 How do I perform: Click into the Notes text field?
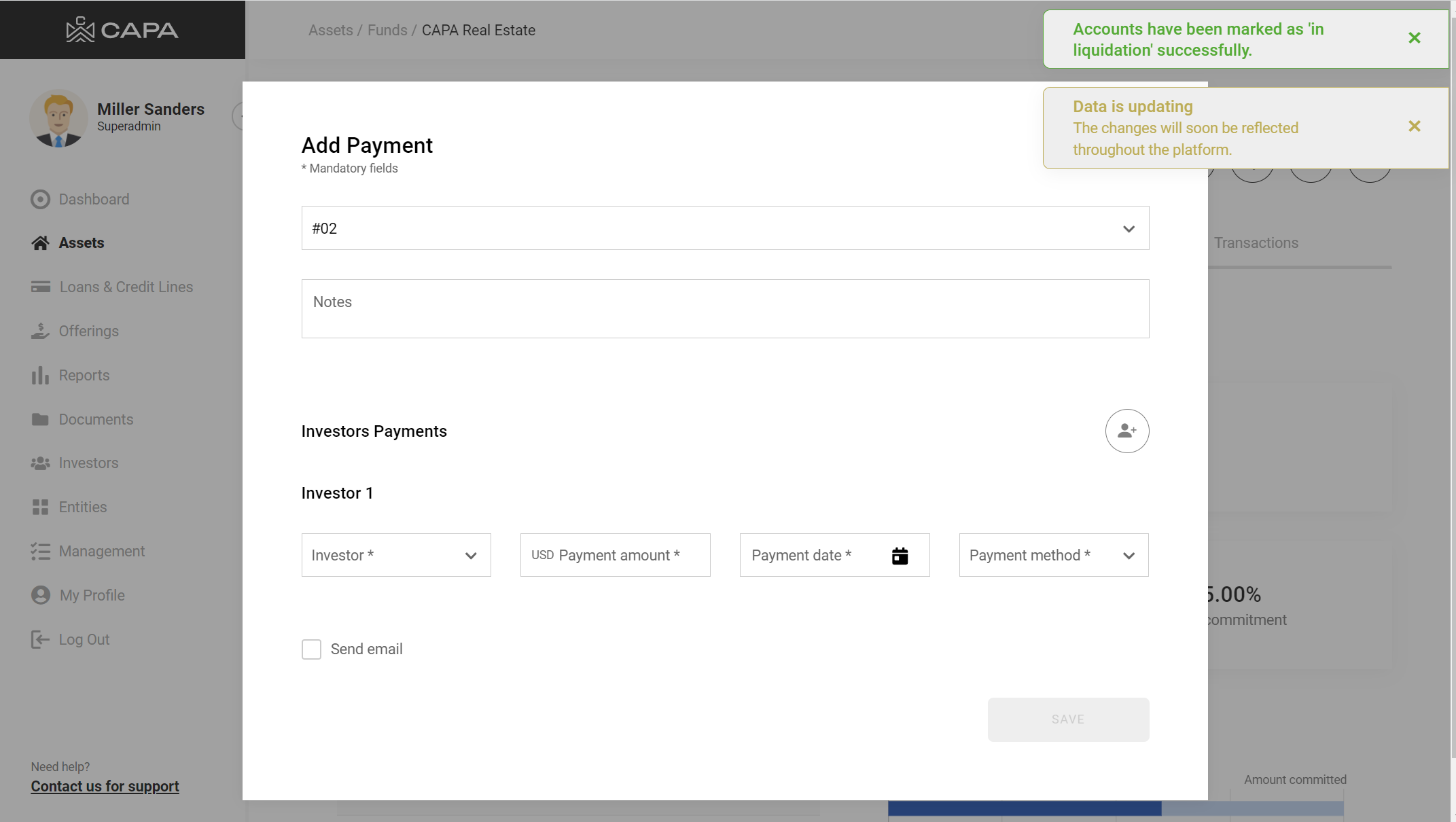pyautogui.click(x=725, y=308)
